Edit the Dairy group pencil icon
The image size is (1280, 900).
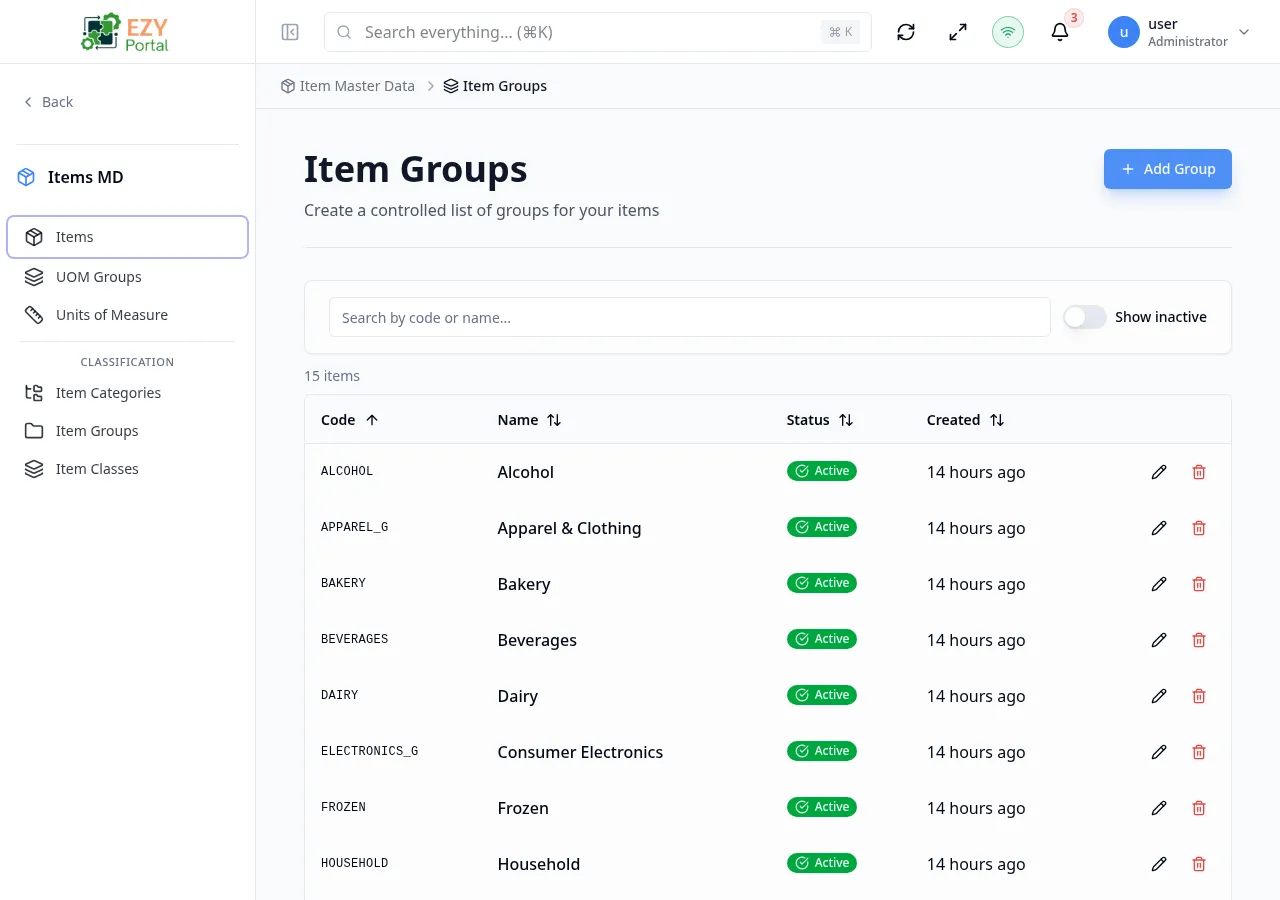click(x=1159, y=696)
